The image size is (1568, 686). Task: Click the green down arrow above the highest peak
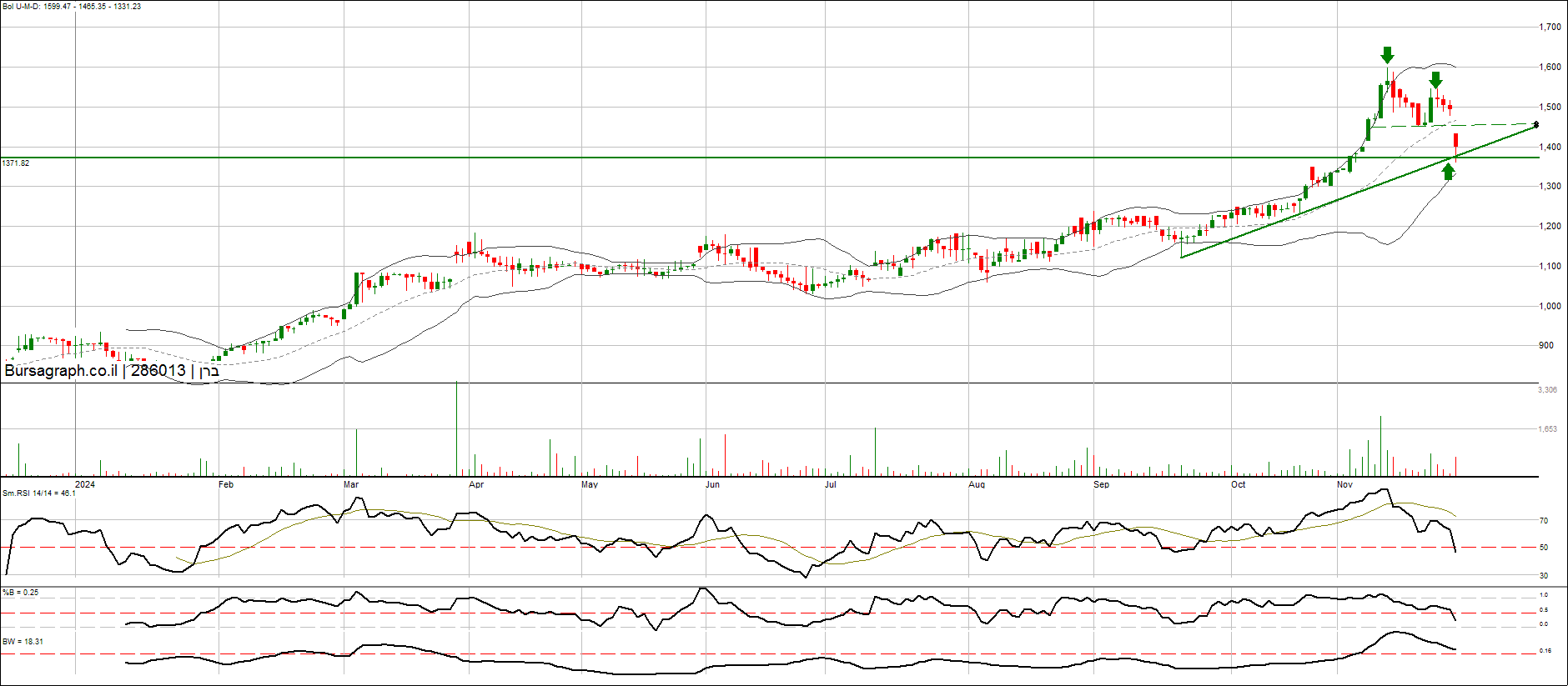[x=1387, y=55]
